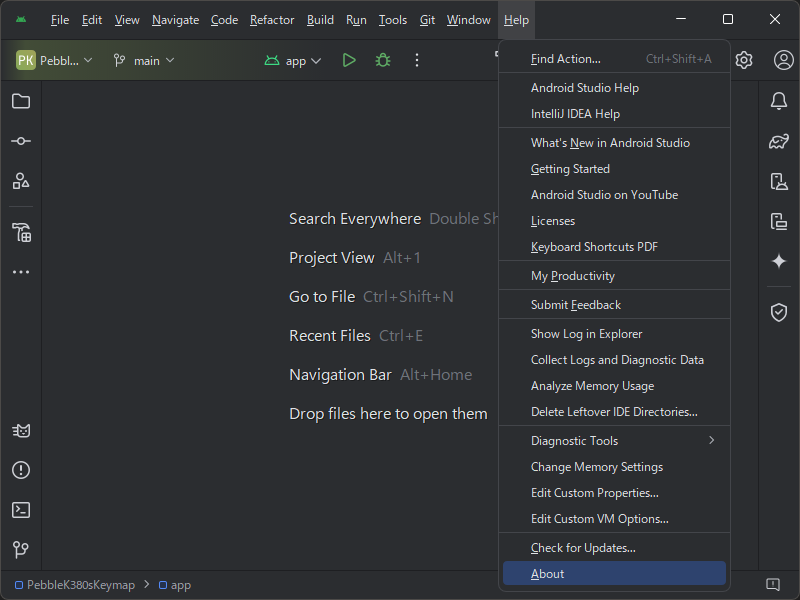Open the IDE settings gear
Viewport: 800px width, 600px height.
click(x=744, y=60)
